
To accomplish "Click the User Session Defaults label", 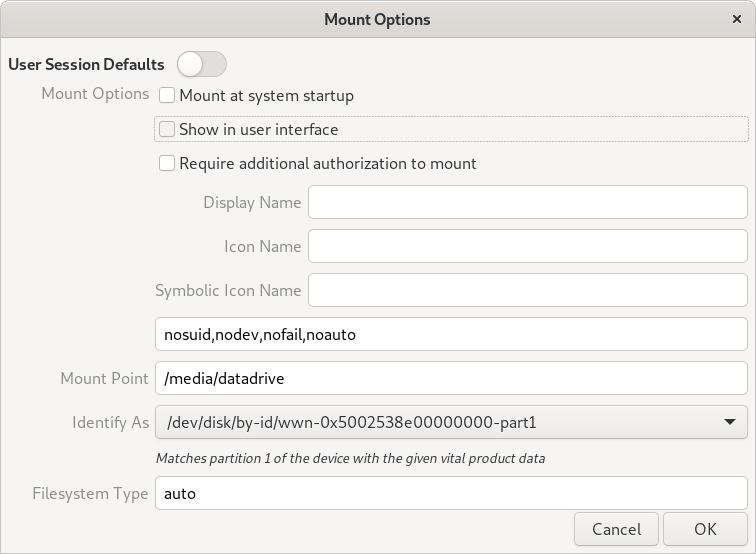I will coord(86,64).
